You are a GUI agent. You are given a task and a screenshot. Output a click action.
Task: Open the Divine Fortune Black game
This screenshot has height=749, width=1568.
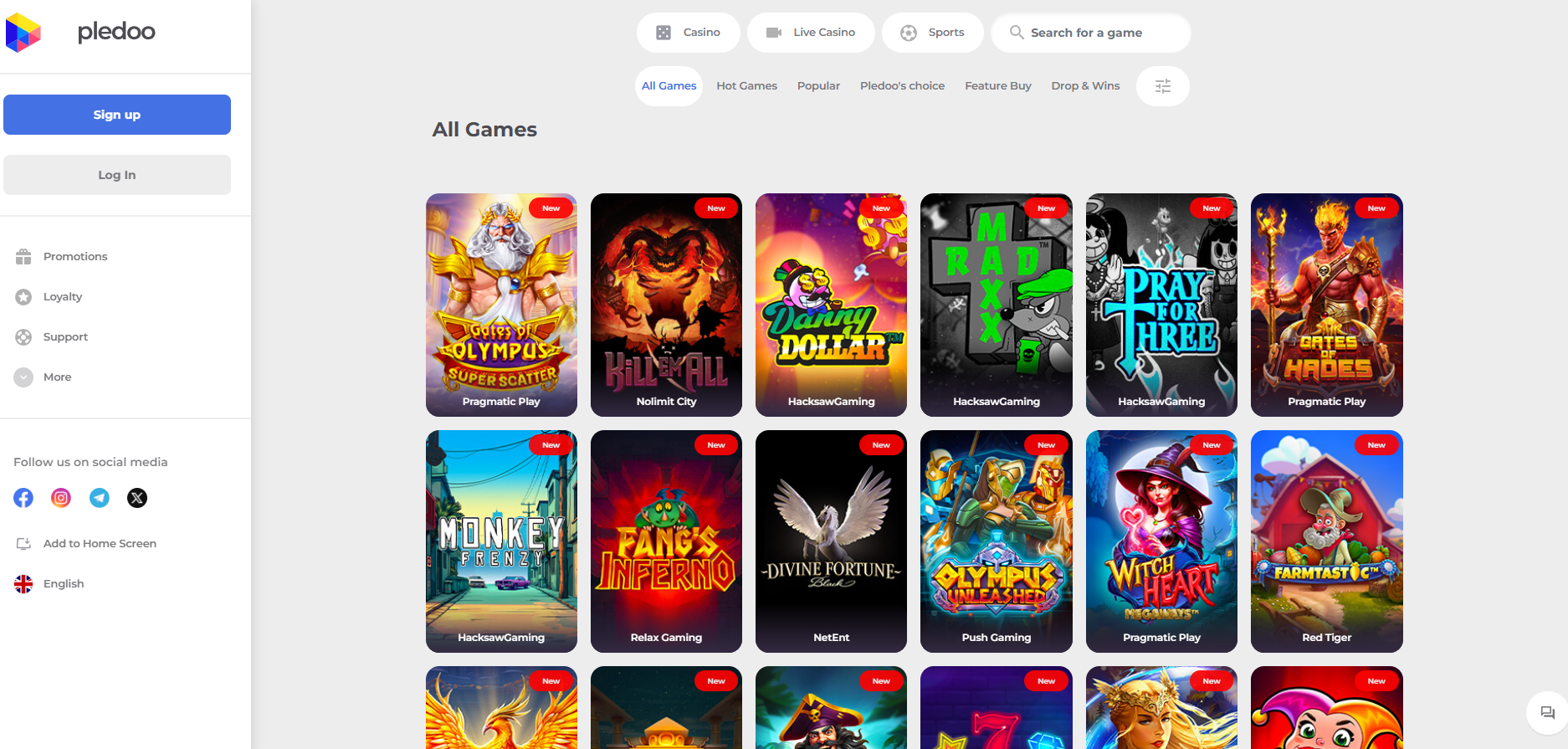coord(831,541)
